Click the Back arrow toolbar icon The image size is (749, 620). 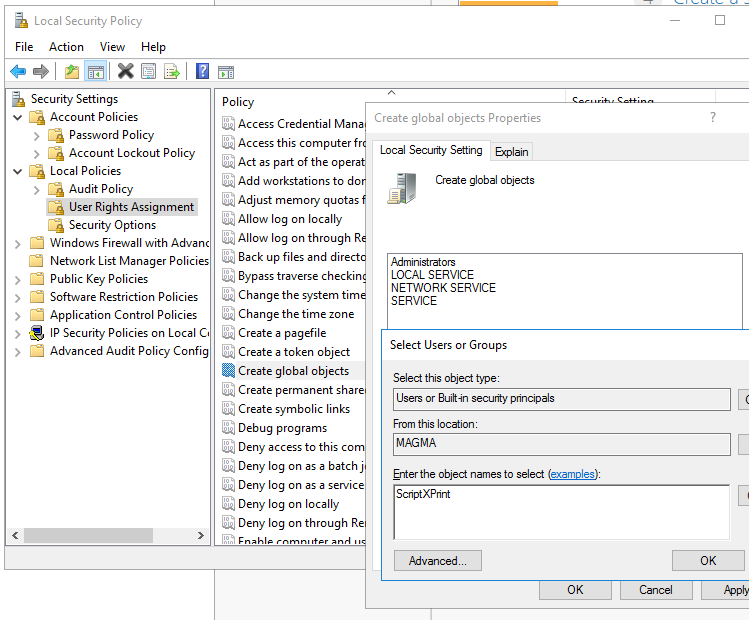click(x=18, y=71)
